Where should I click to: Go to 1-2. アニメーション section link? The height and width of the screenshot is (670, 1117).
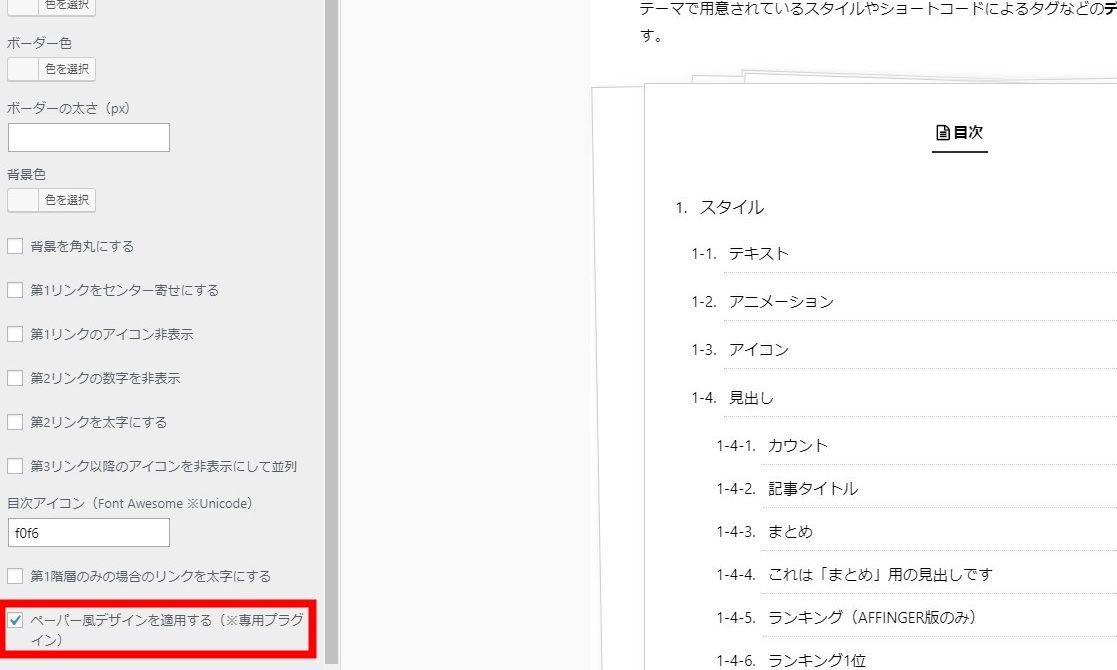780,302
